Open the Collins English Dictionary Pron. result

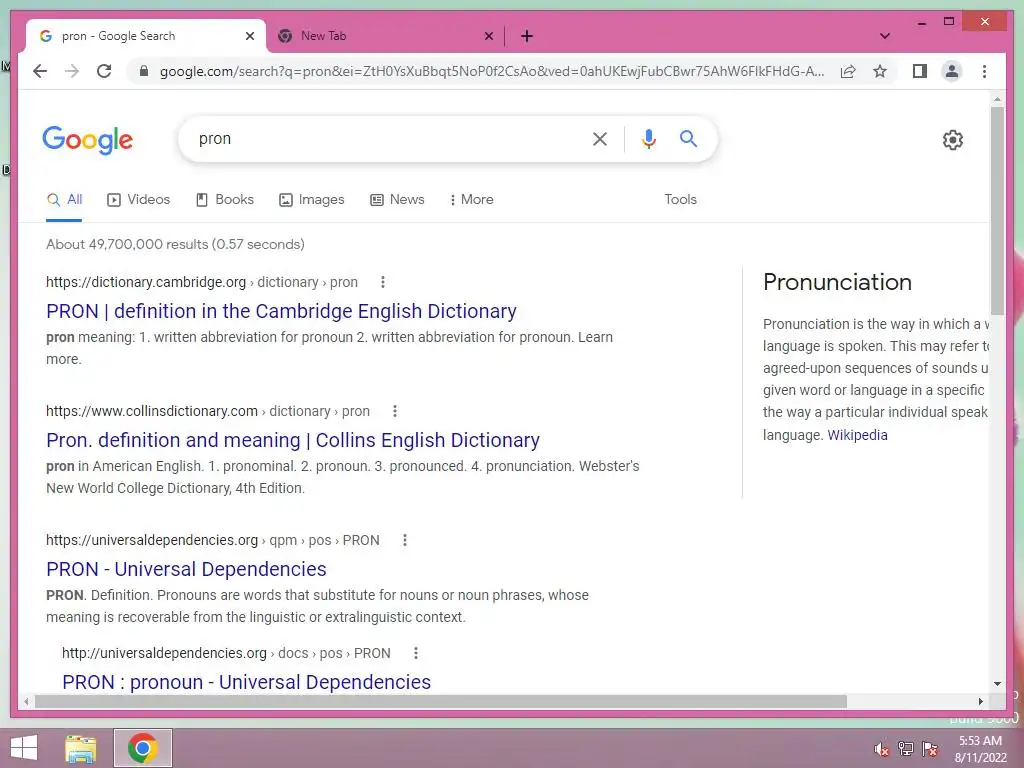(293, 440)
